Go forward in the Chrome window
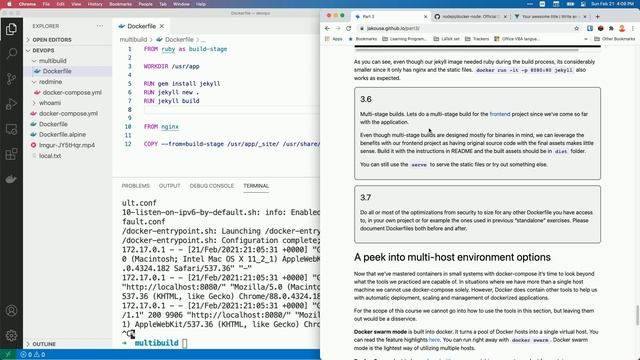640x360 pixels. [x=338, y=28]
